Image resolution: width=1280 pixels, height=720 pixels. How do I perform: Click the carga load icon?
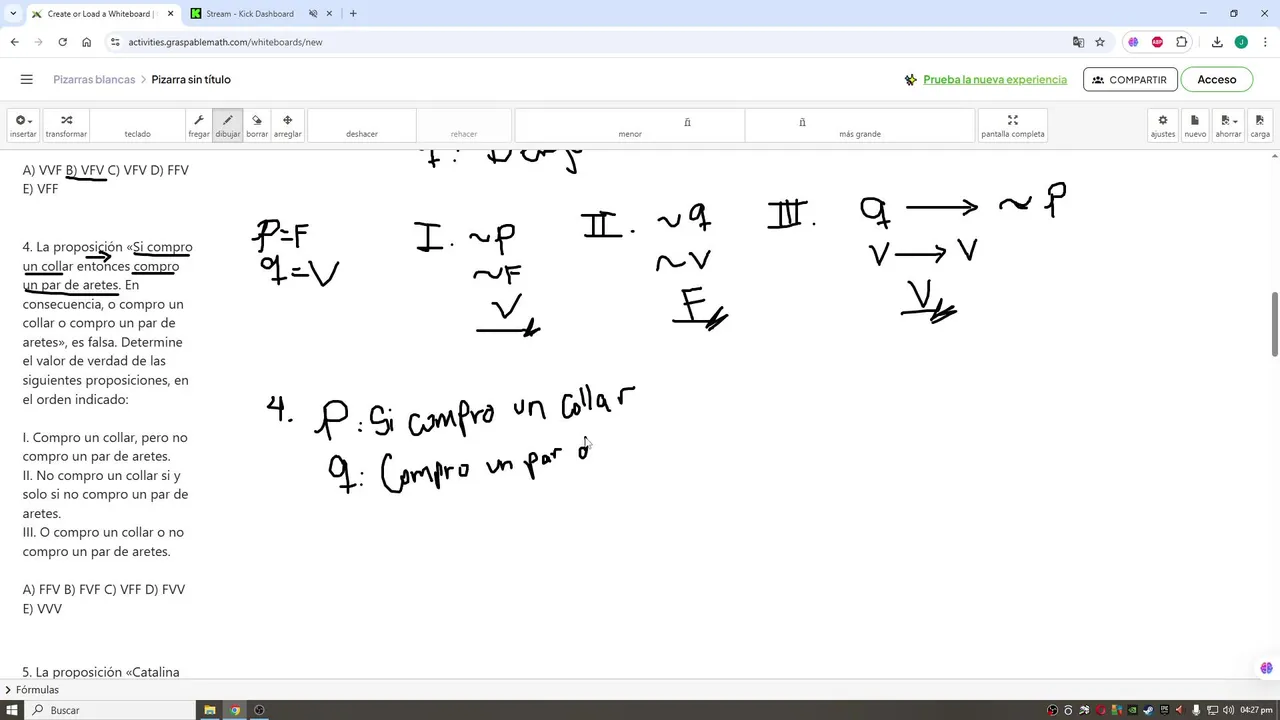(1260, 126)
